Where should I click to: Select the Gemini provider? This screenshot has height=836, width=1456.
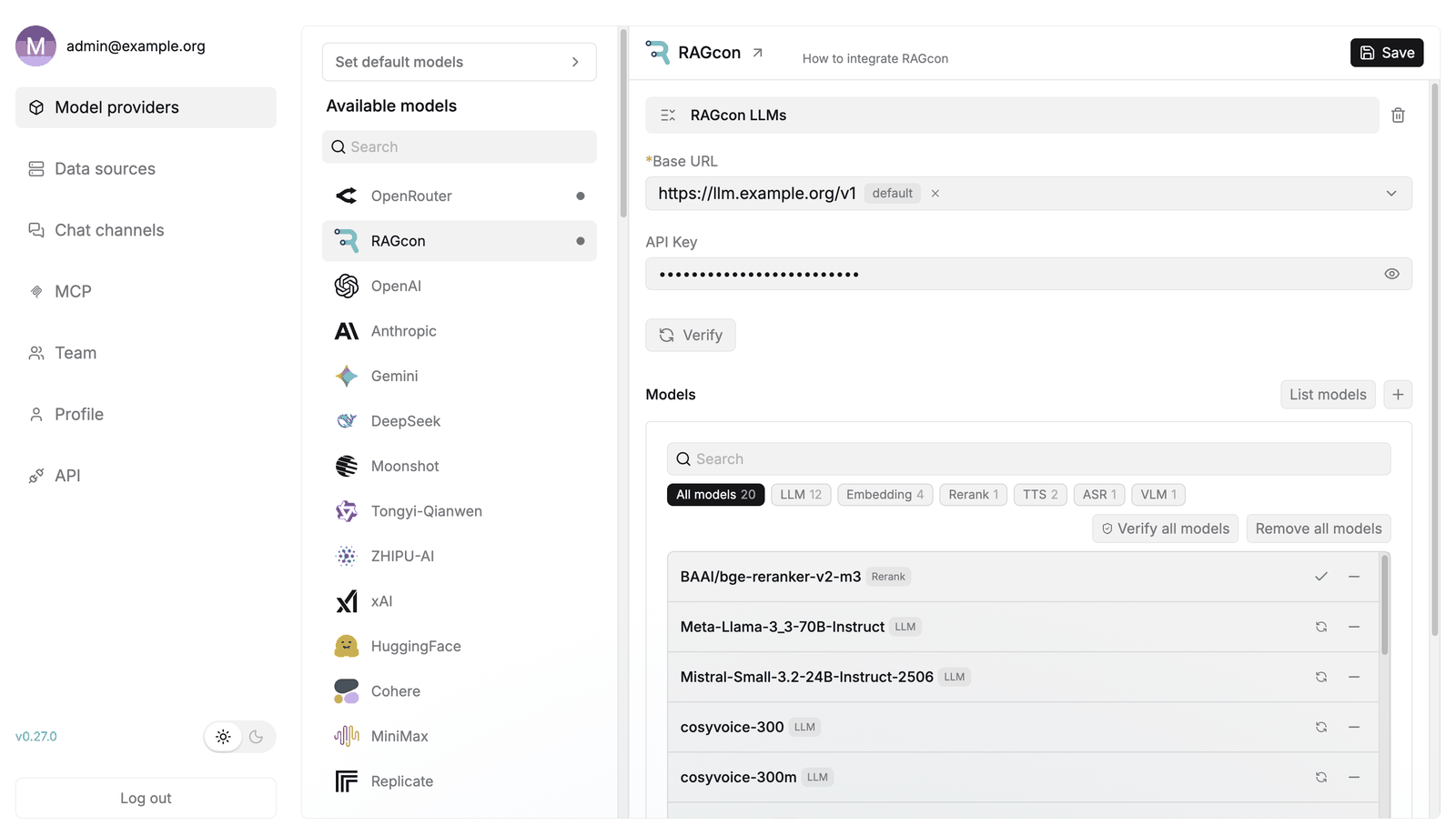click(x=459, y=376)
